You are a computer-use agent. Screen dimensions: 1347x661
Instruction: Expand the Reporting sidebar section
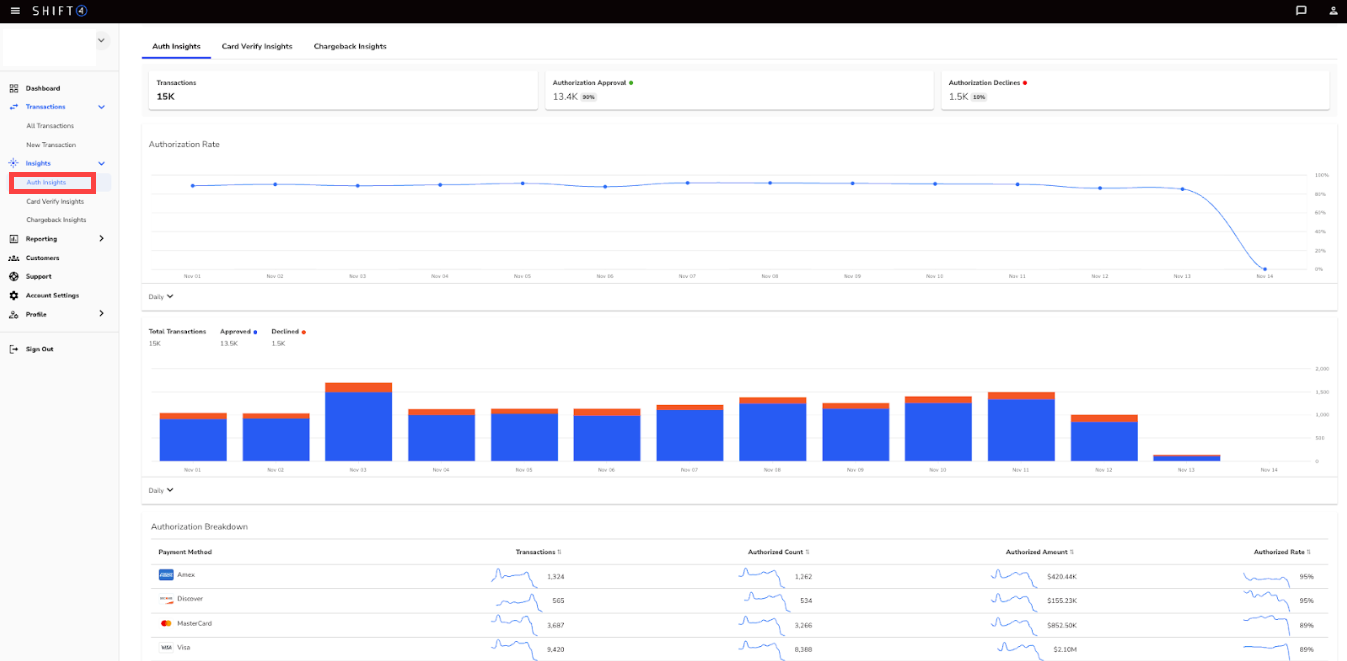click(x=101, y=239)
